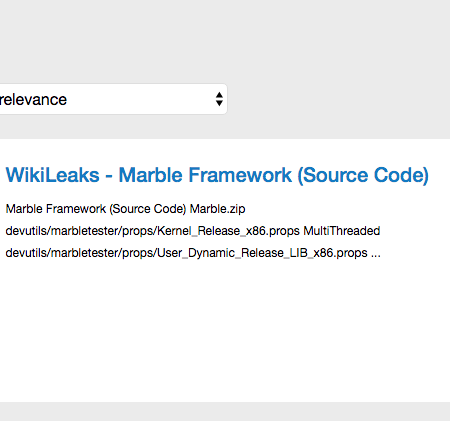Click the Kernel_Release_x86.props path text

(x=153, y=231)
